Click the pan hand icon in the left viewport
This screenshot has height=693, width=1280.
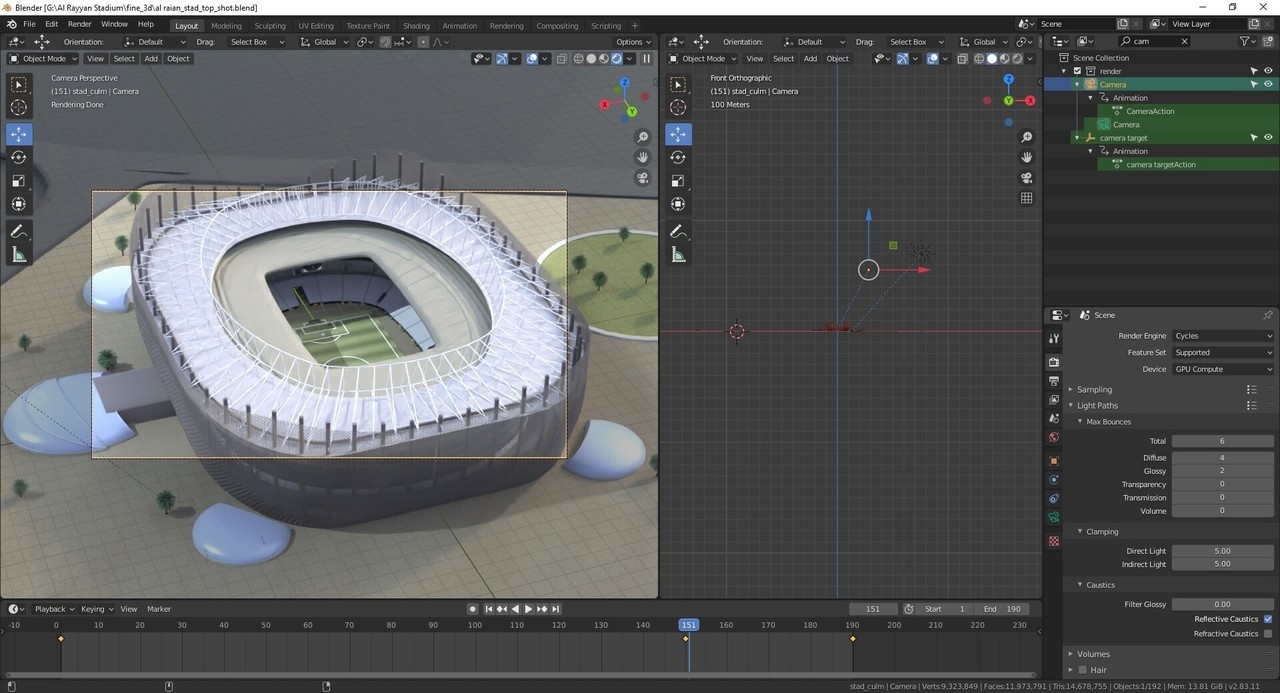coord(642,157)
